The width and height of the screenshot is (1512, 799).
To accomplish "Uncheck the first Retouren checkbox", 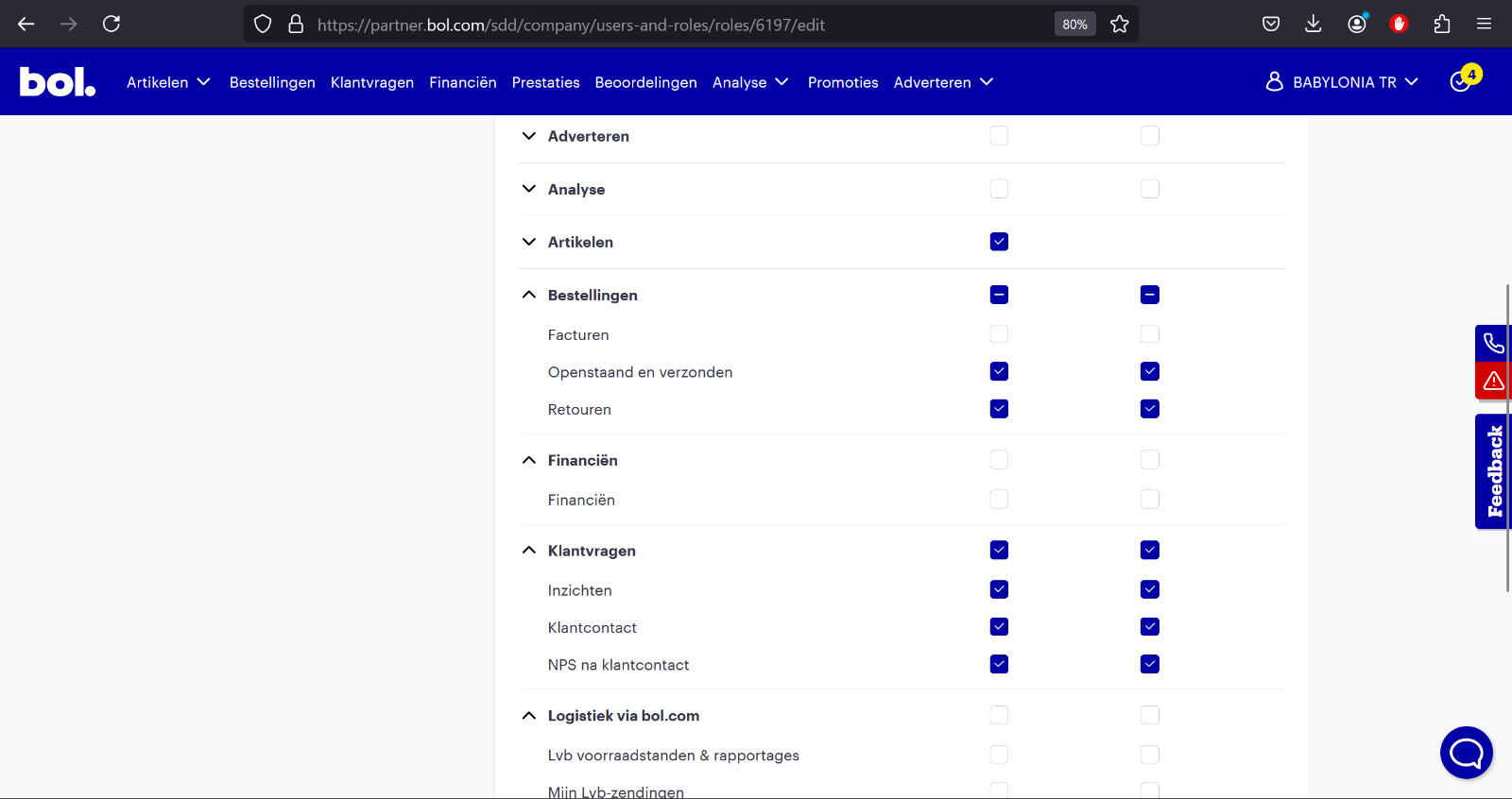I will pyautogui.click(x=999, y=409).
